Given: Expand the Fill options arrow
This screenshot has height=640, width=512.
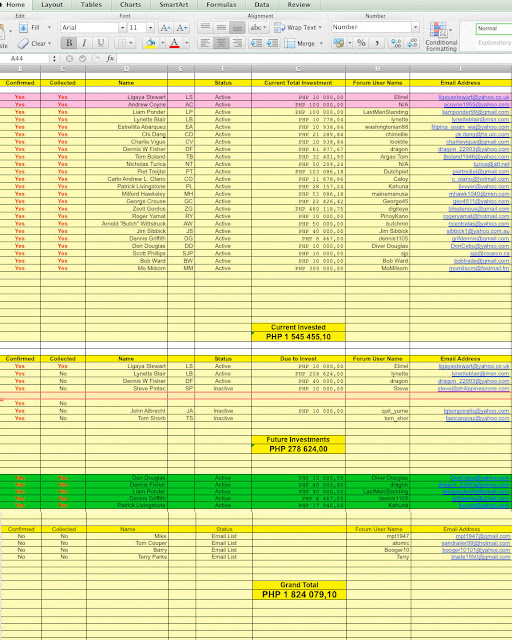Looking at the screenshot, I should click(49, 27).
